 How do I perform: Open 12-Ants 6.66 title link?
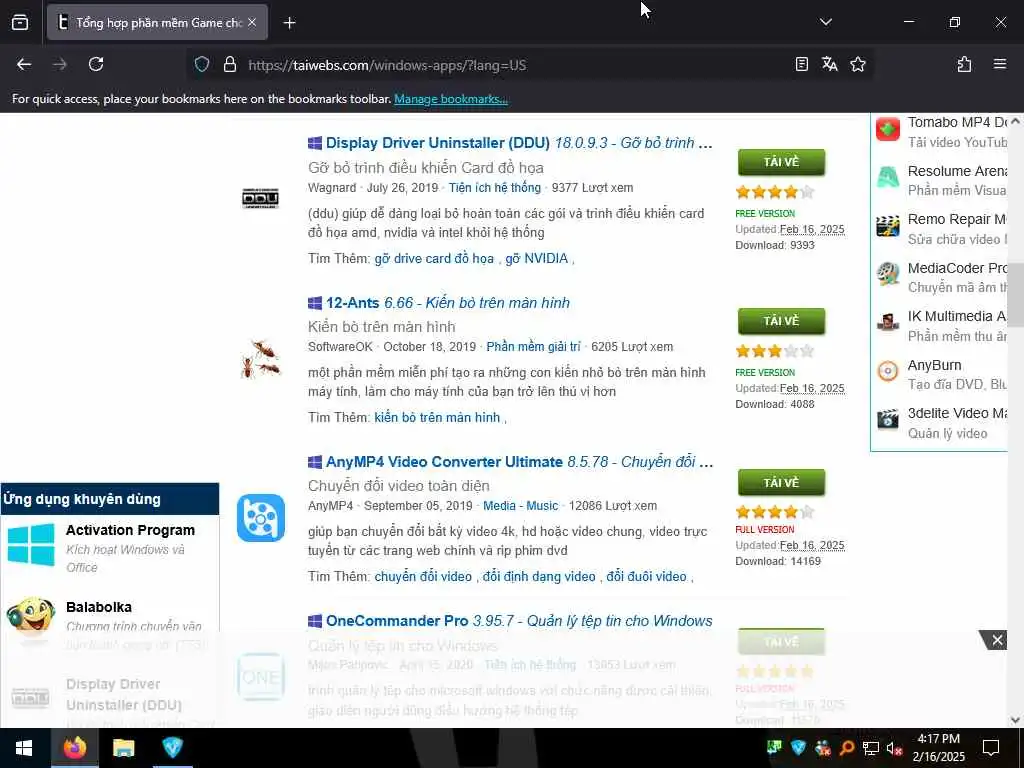[x=448, y=303]
